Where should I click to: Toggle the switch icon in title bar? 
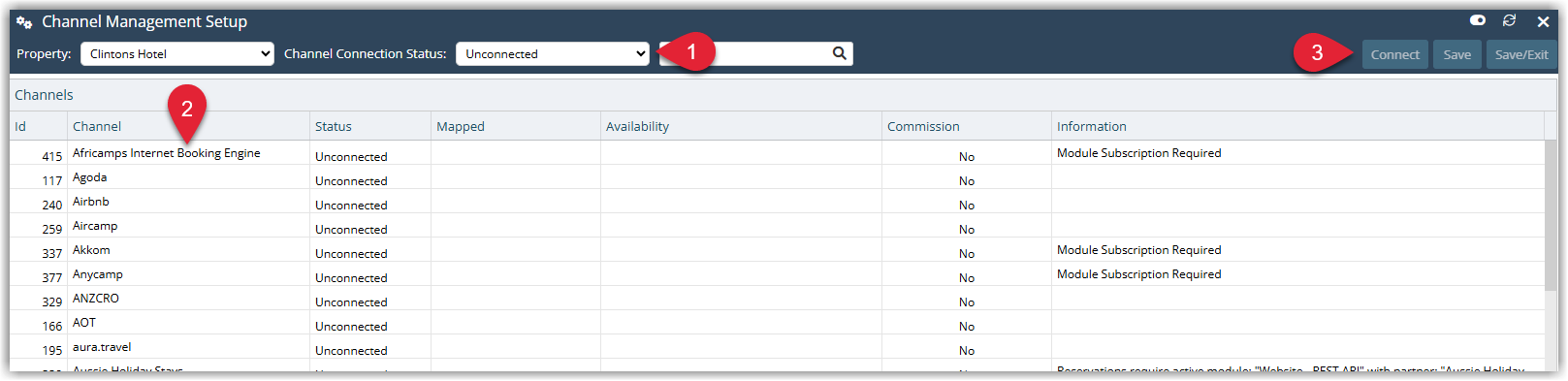click(1478, 20)
